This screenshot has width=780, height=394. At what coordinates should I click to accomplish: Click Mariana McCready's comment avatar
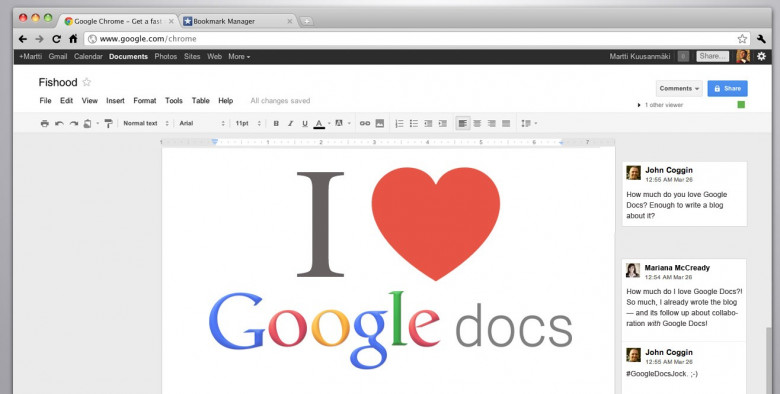(x=633, y=271)
